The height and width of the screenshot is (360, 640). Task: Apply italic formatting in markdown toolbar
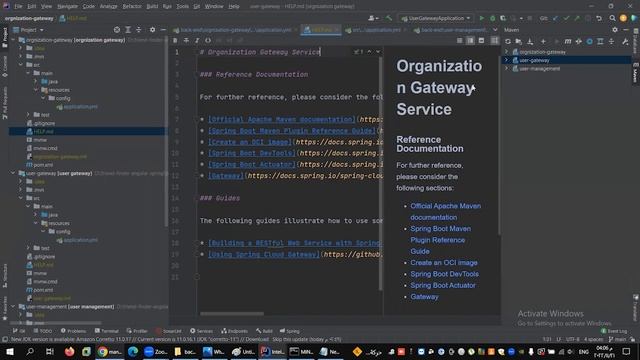tap(197, 40)
